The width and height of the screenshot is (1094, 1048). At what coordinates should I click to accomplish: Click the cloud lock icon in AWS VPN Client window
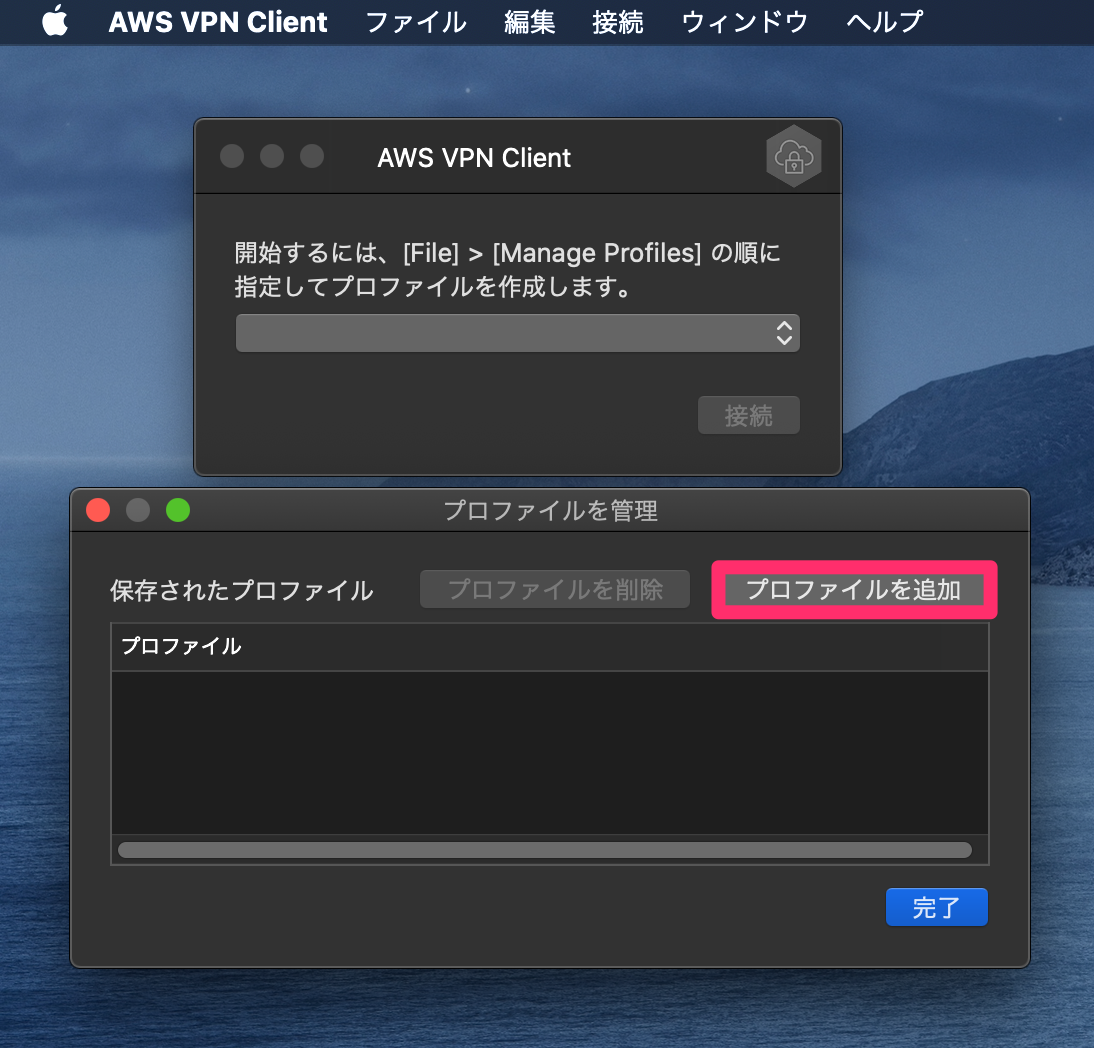click(794, 157)
